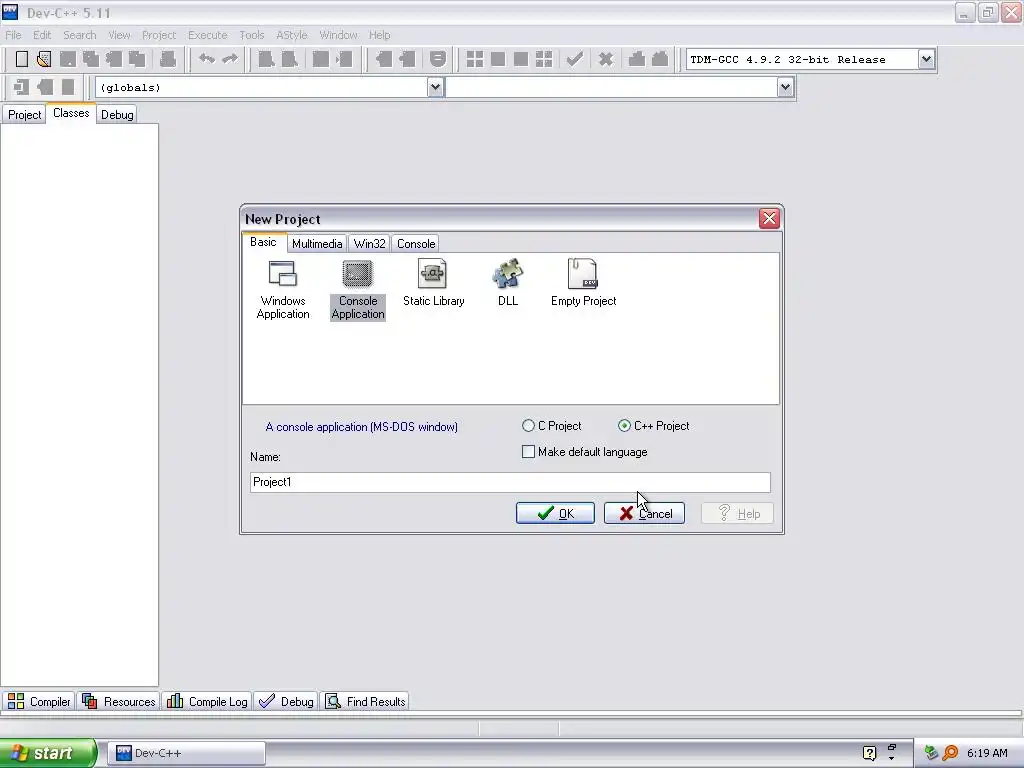Close the New Project dialog
The height and width of the screenshot is (768, 1024).
tap(769, 218)
